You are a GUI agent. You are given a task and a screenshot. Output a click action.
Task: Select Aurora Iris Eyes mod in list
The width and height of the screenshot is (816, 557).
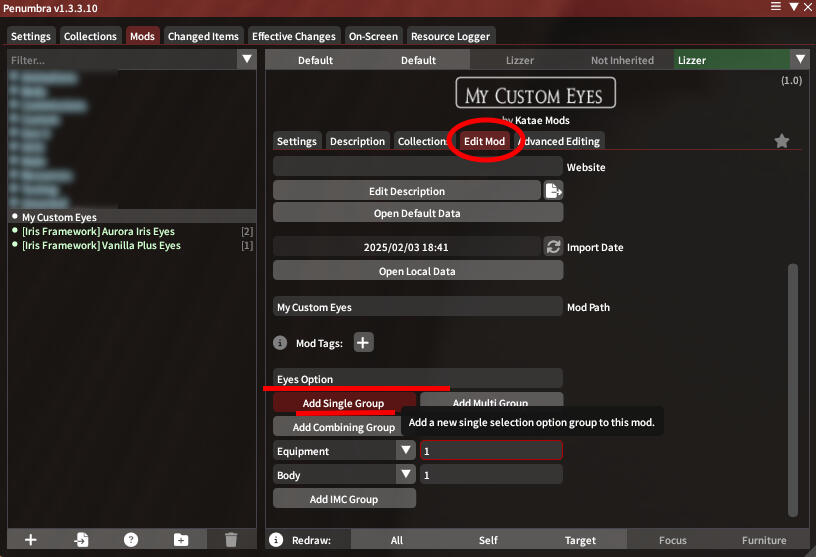point(98,231)
